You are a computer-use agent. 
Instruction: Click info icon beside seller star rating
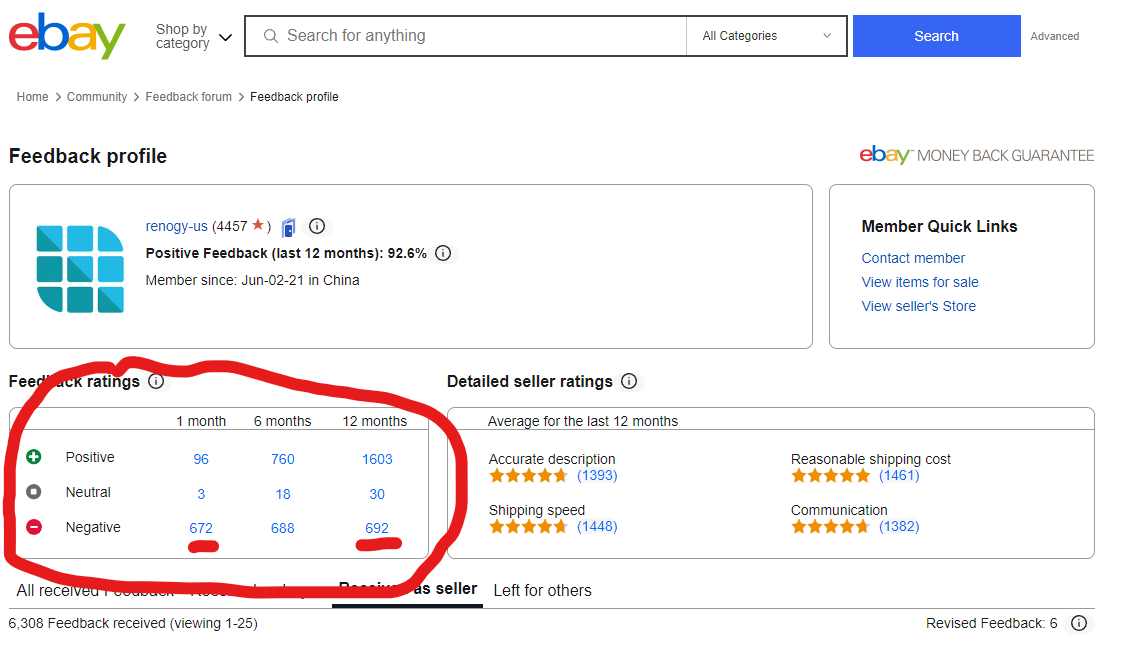317,226
